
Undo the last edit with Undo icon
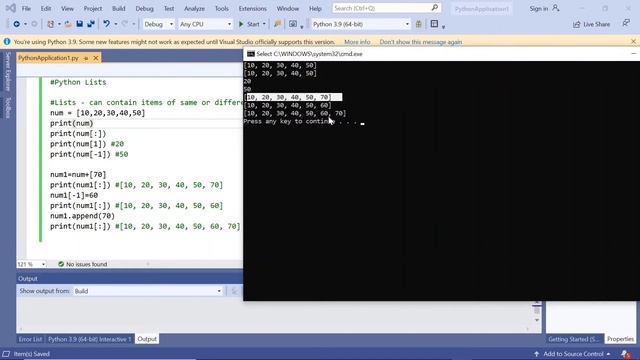[107, 24]
